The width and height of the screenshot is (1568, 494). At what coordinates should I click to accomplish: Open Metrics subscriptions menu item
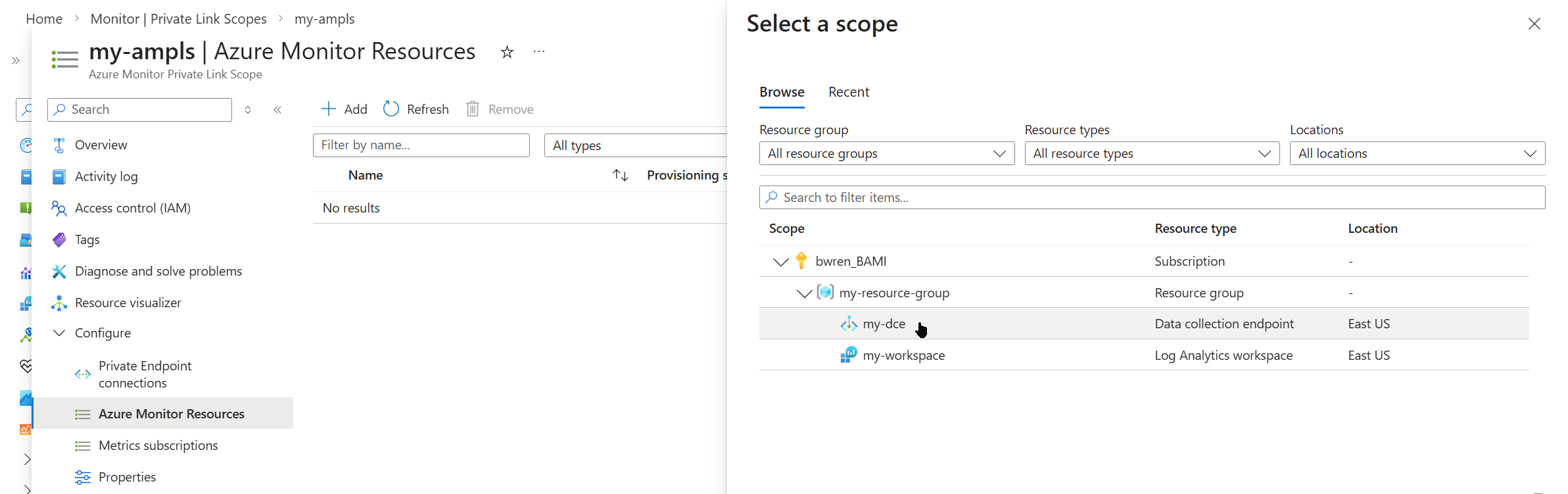pos(158,445)
